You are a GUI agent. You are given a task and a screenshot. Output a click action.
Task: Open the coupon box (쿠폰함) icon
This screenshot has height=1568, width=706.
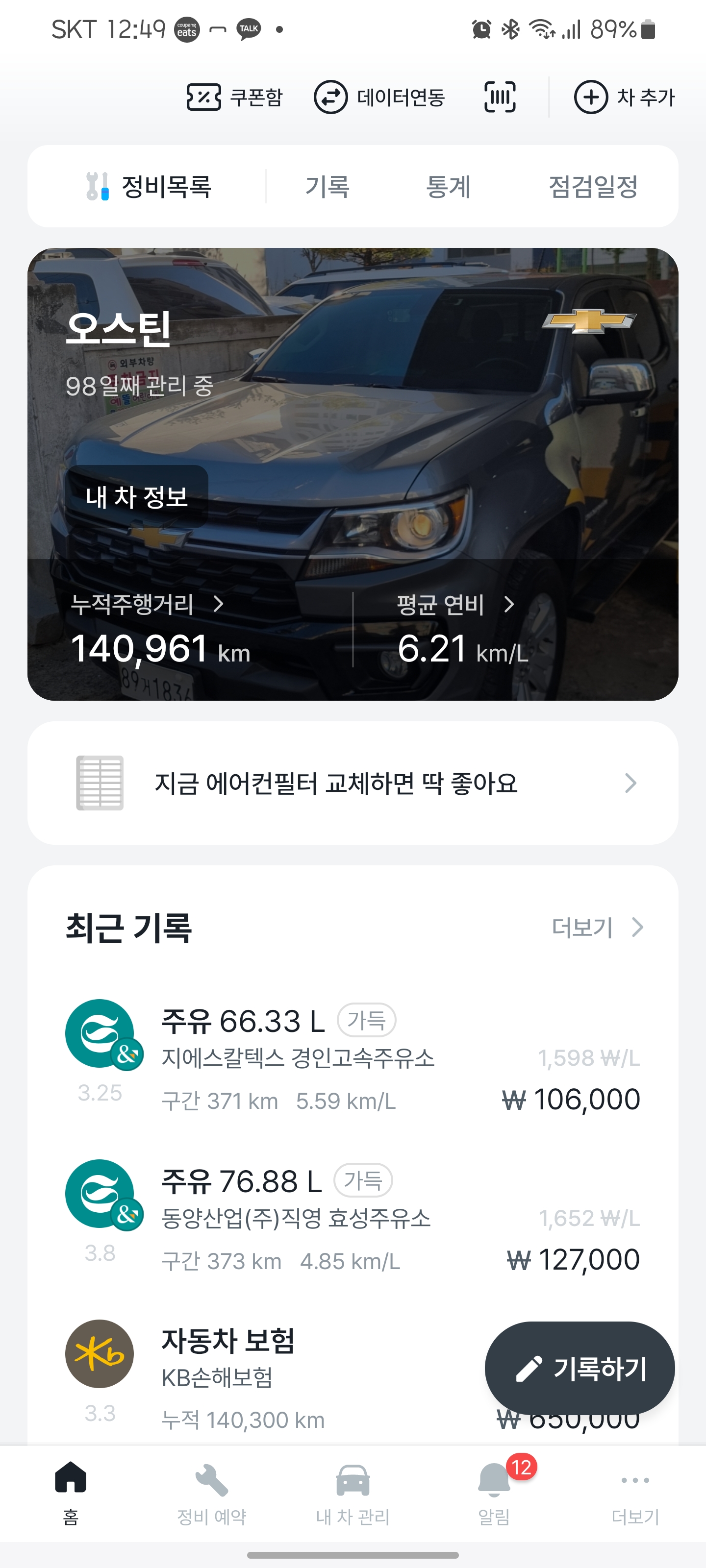[203, 97]
